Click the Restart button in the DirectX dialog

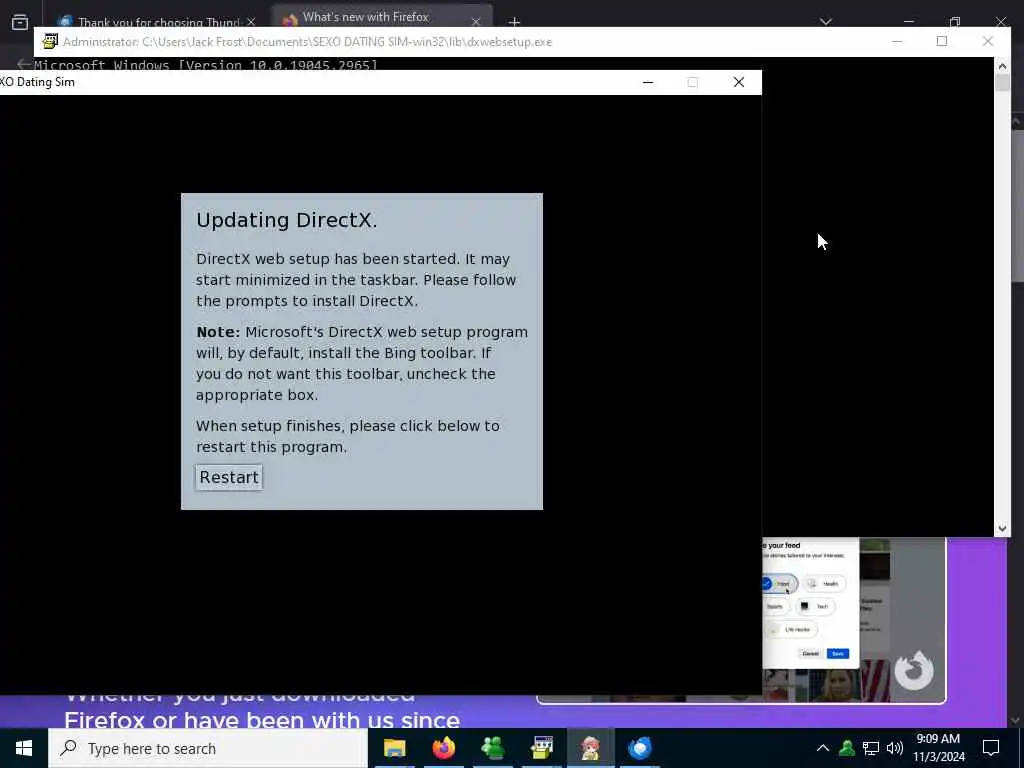coord(229,477)
